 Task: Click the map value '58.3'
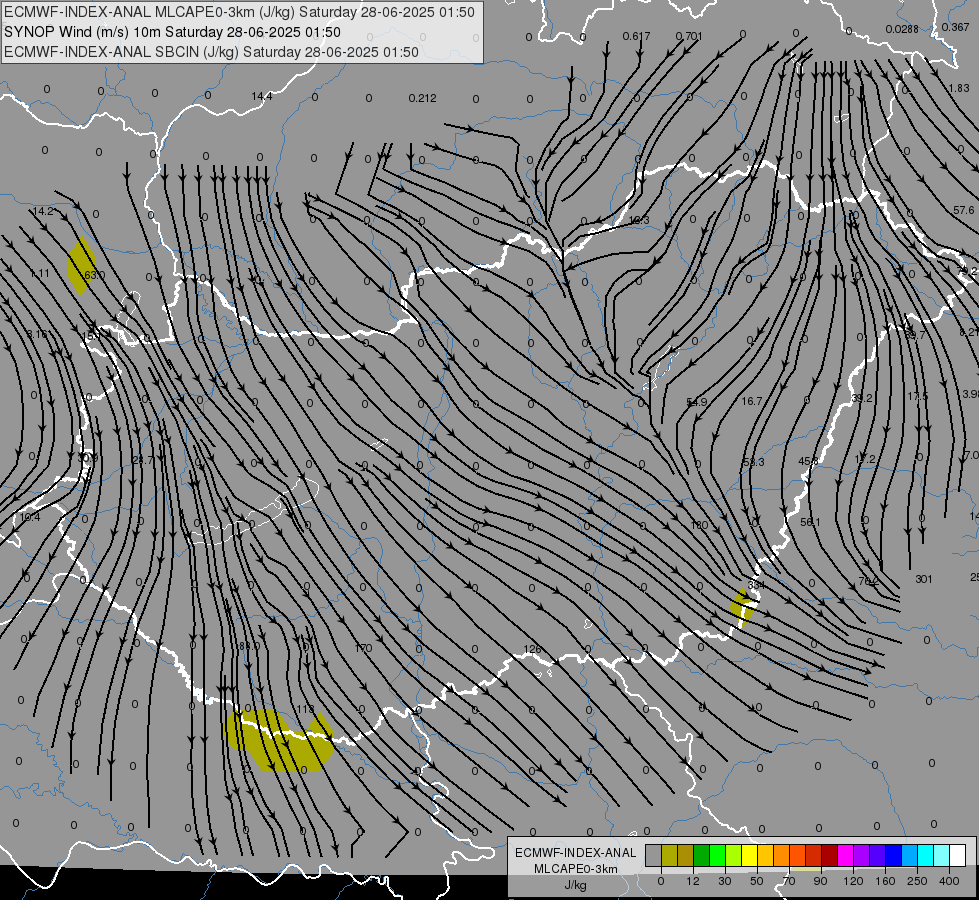pyautogui.click(x=754, y=462)
